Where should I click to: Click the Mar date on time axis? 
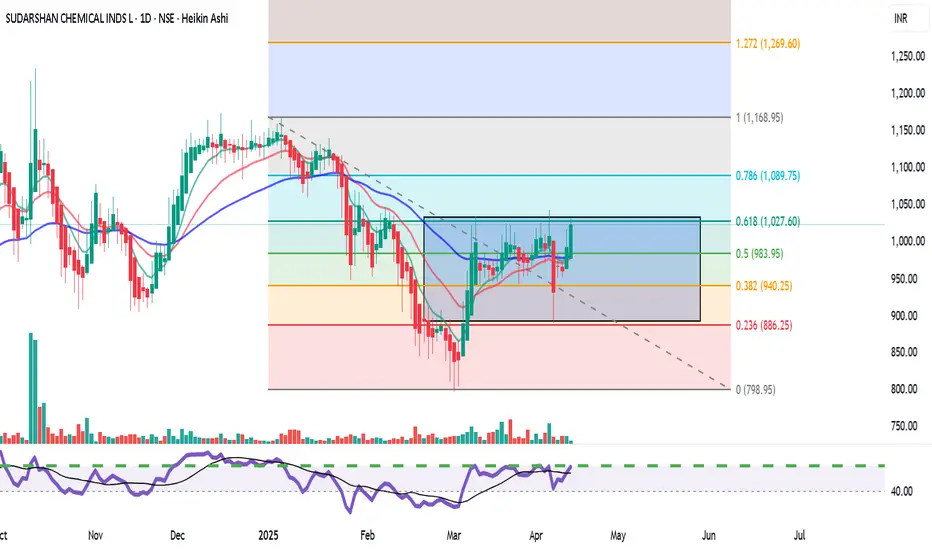point(454,535)
